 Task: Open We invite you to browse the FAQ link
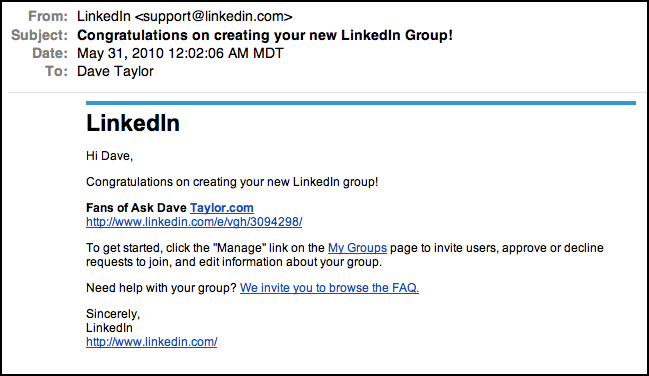pos(329,288)
